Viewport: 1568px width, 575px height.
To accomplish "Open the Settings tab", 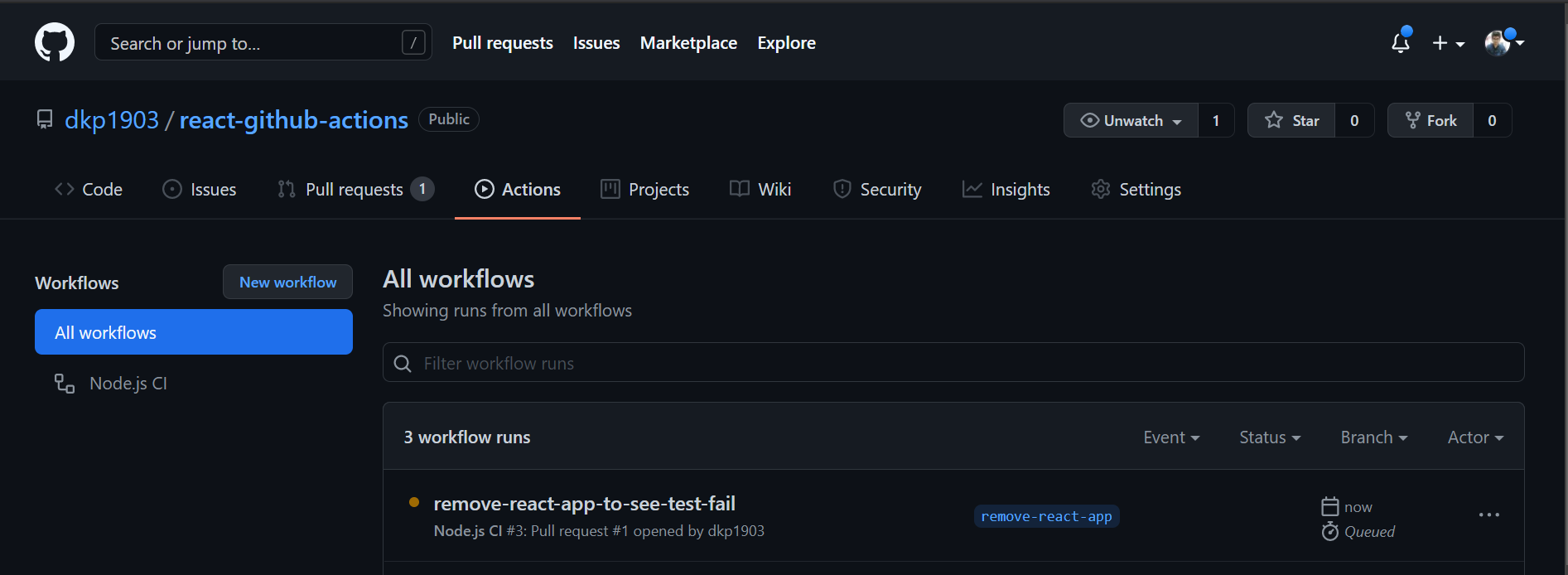I will tap(1136, 190).
